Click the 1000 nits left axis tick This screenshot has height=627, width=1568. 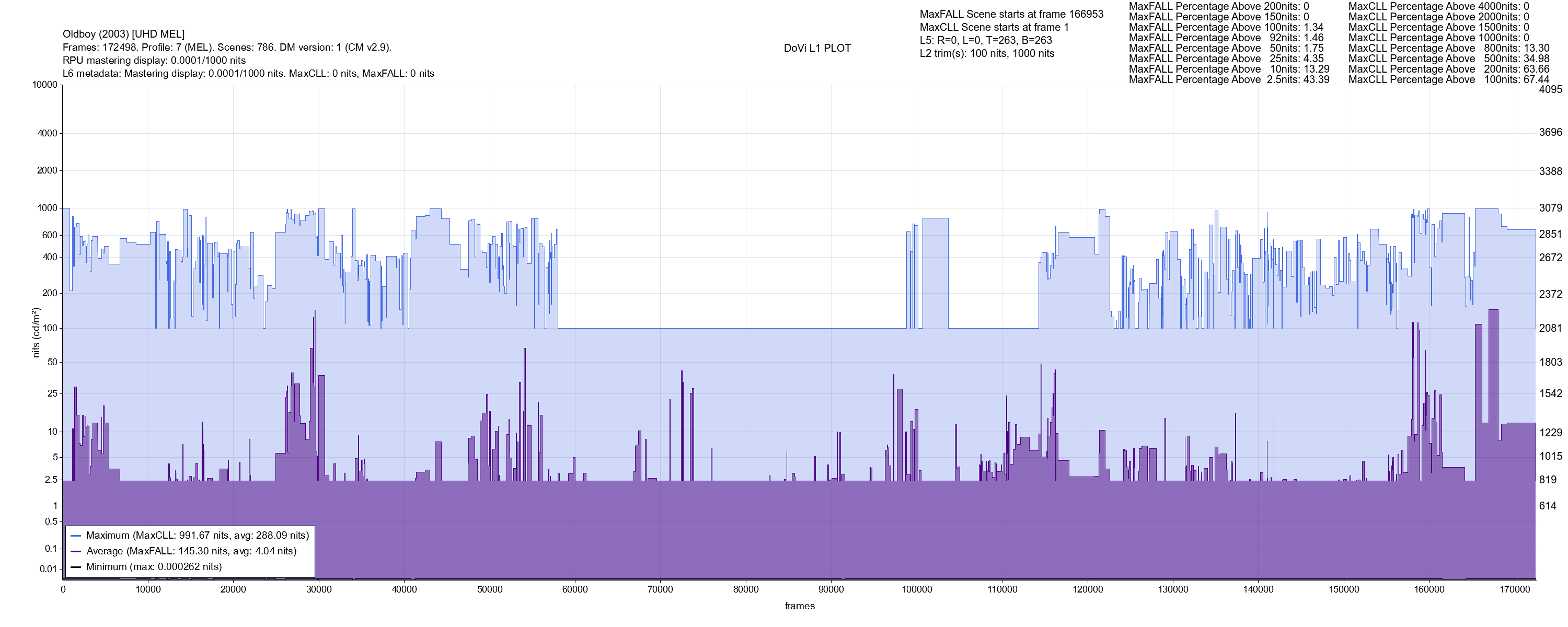[x=47, y=208]
